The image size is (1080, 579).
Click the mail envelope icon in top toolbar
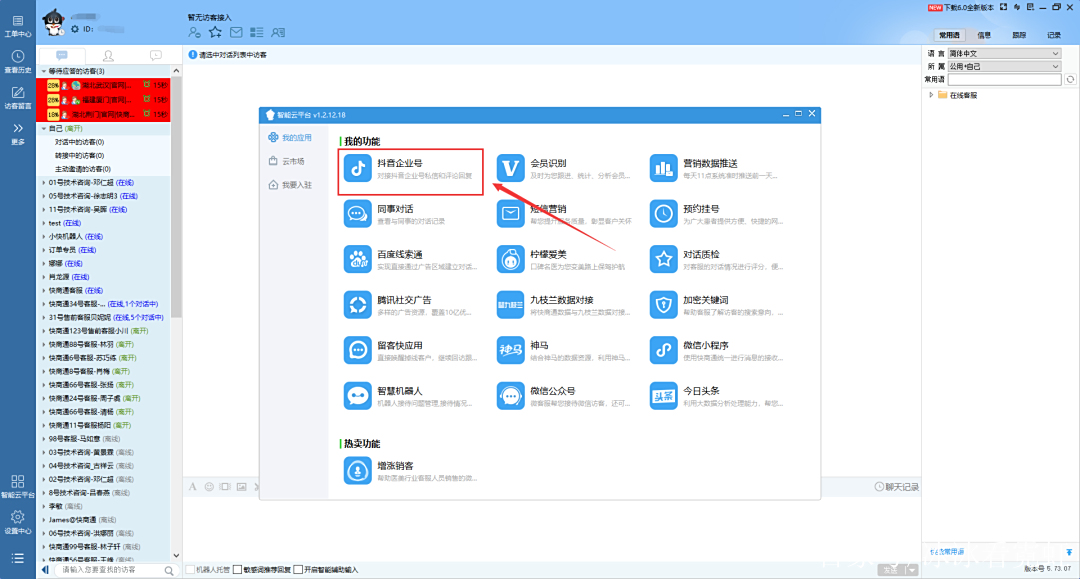click(236, 32)
